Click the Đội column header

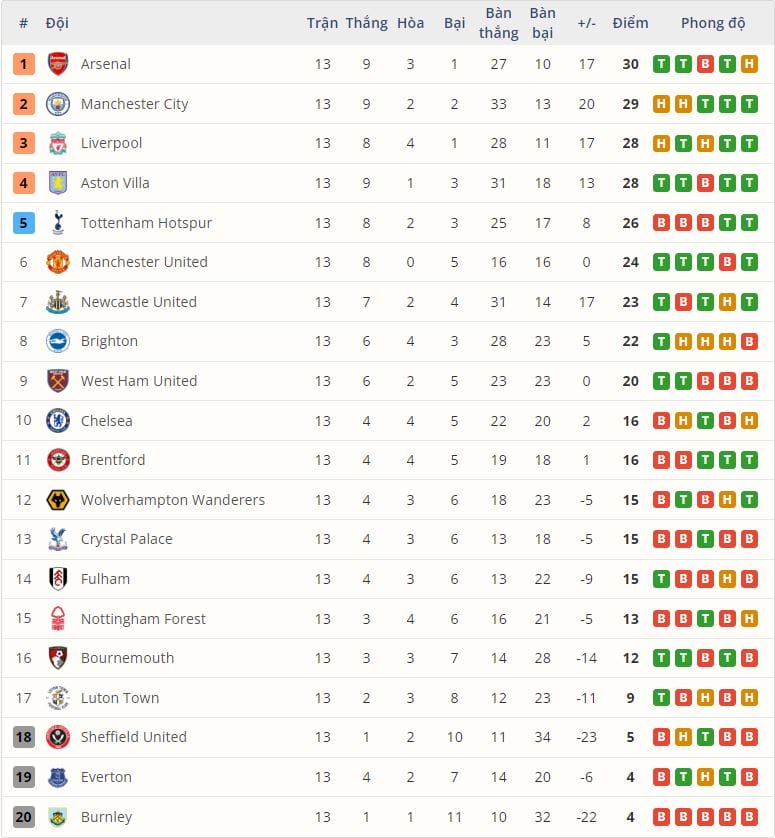57,23
